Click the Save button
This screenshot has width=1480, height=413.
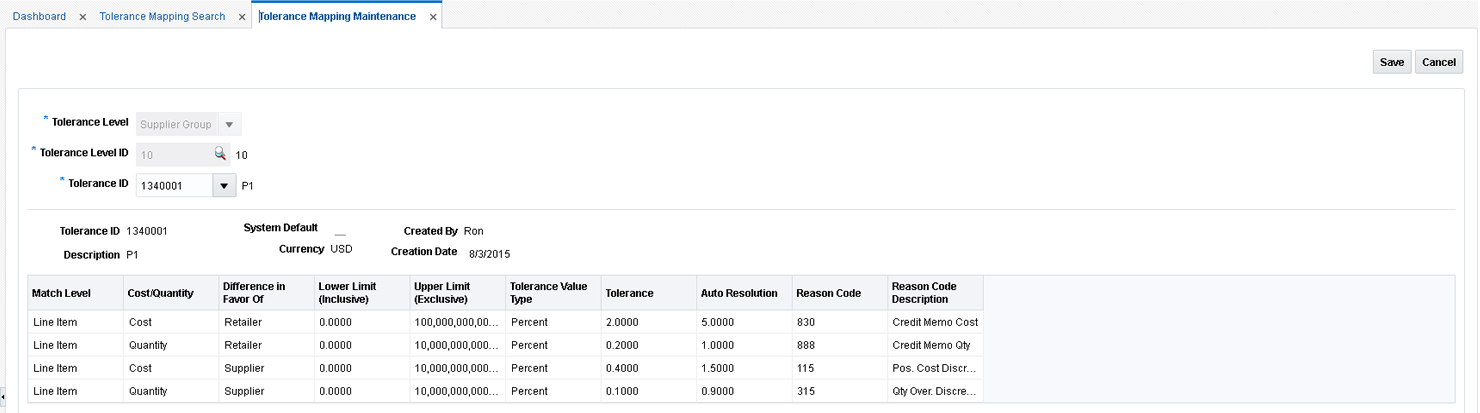[1392, 62]
